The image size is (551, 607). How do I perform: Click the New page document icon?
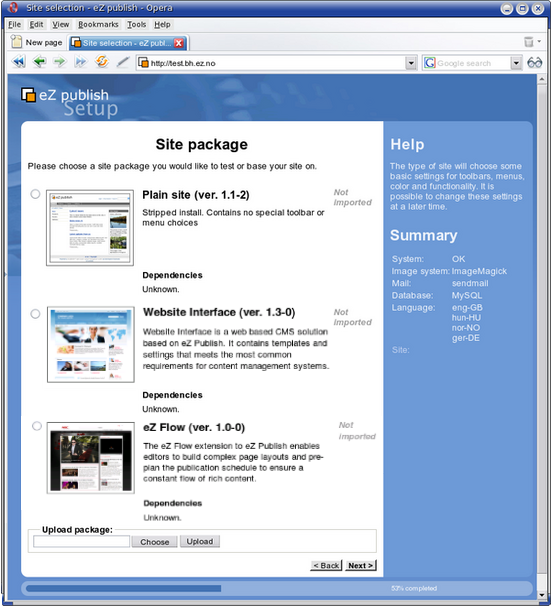coord(17,42)
